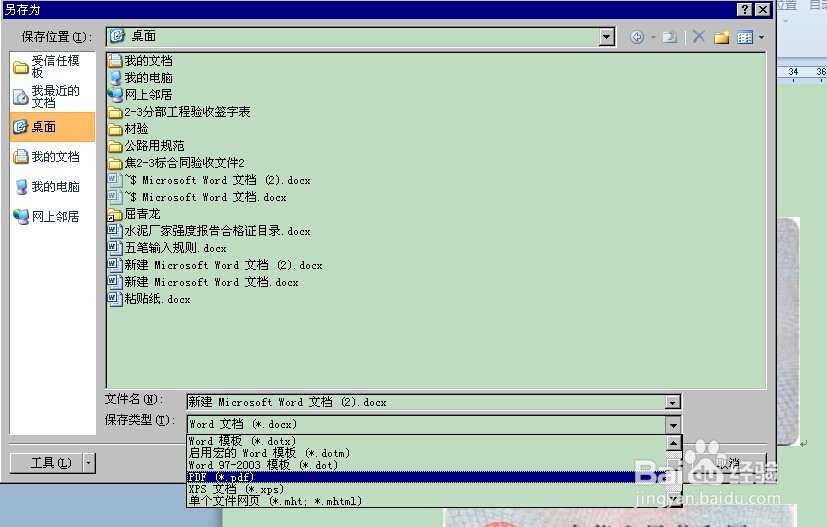Select 我最近的文档 in the places bar
The height and width of the screenshot is (527, 827).
[x=52, y=97]
